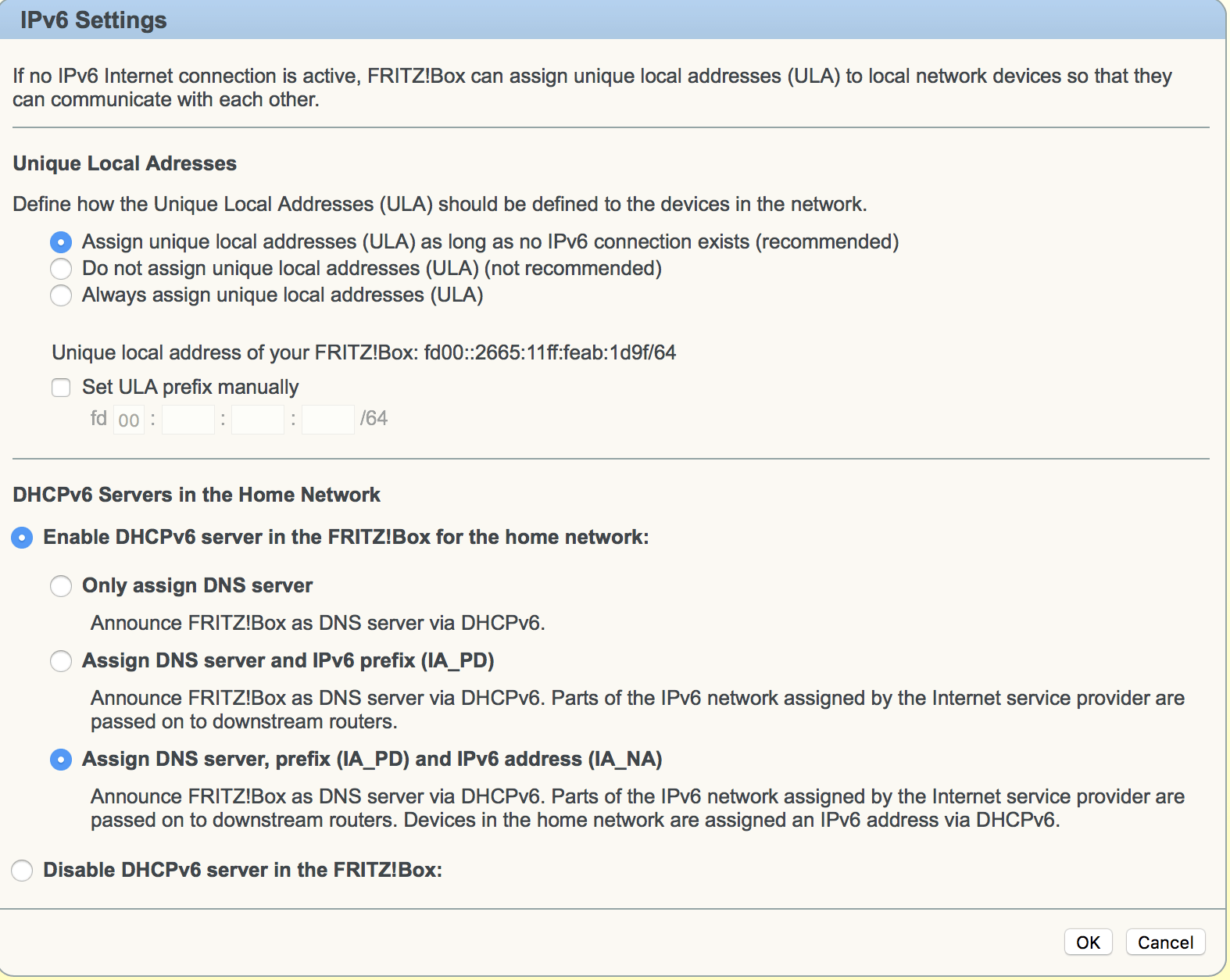Click the second ULA prefix input field
The image size is (1230, 980).
pos(188,420)
